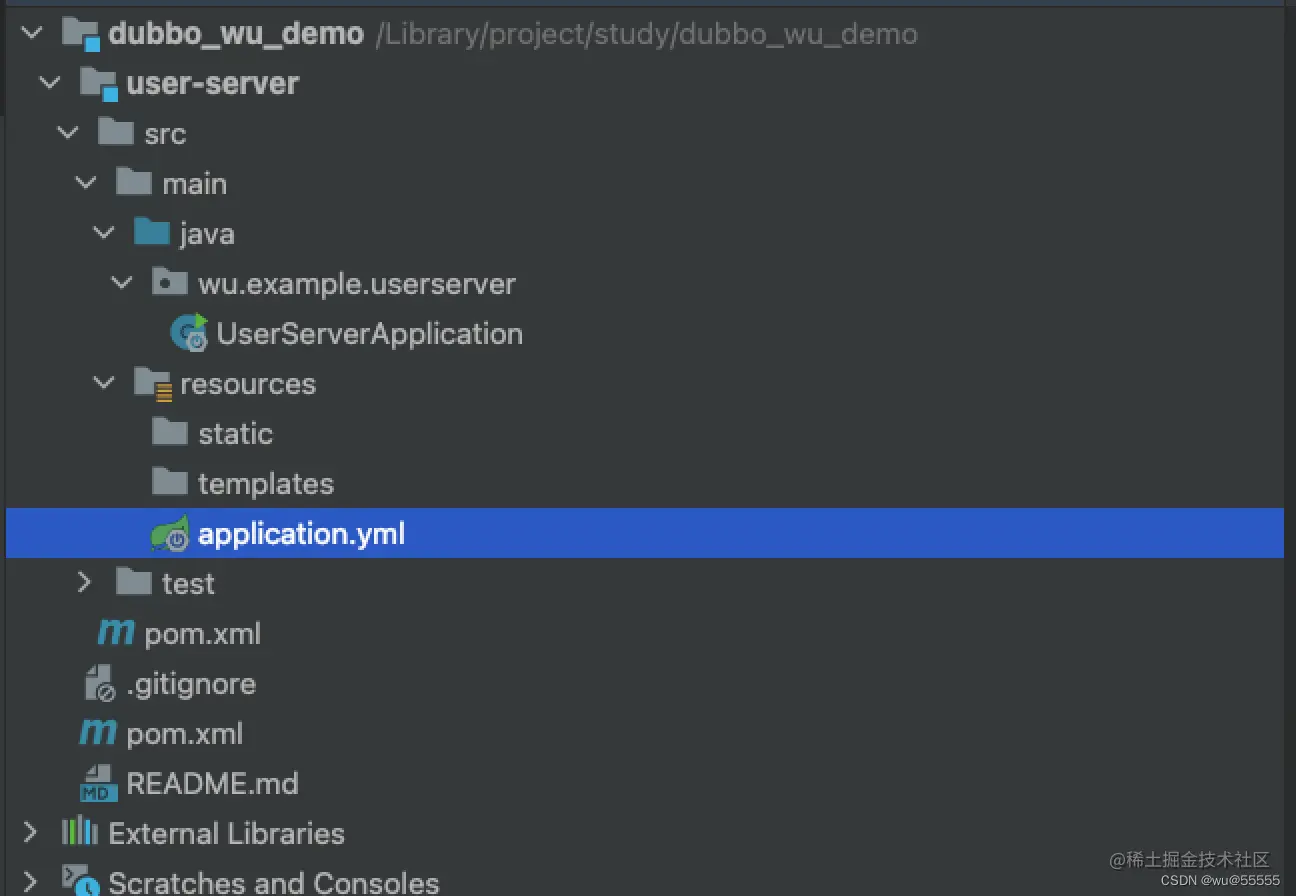Expand the External Libraries node
1296x896 pixels.
[31, 832]
